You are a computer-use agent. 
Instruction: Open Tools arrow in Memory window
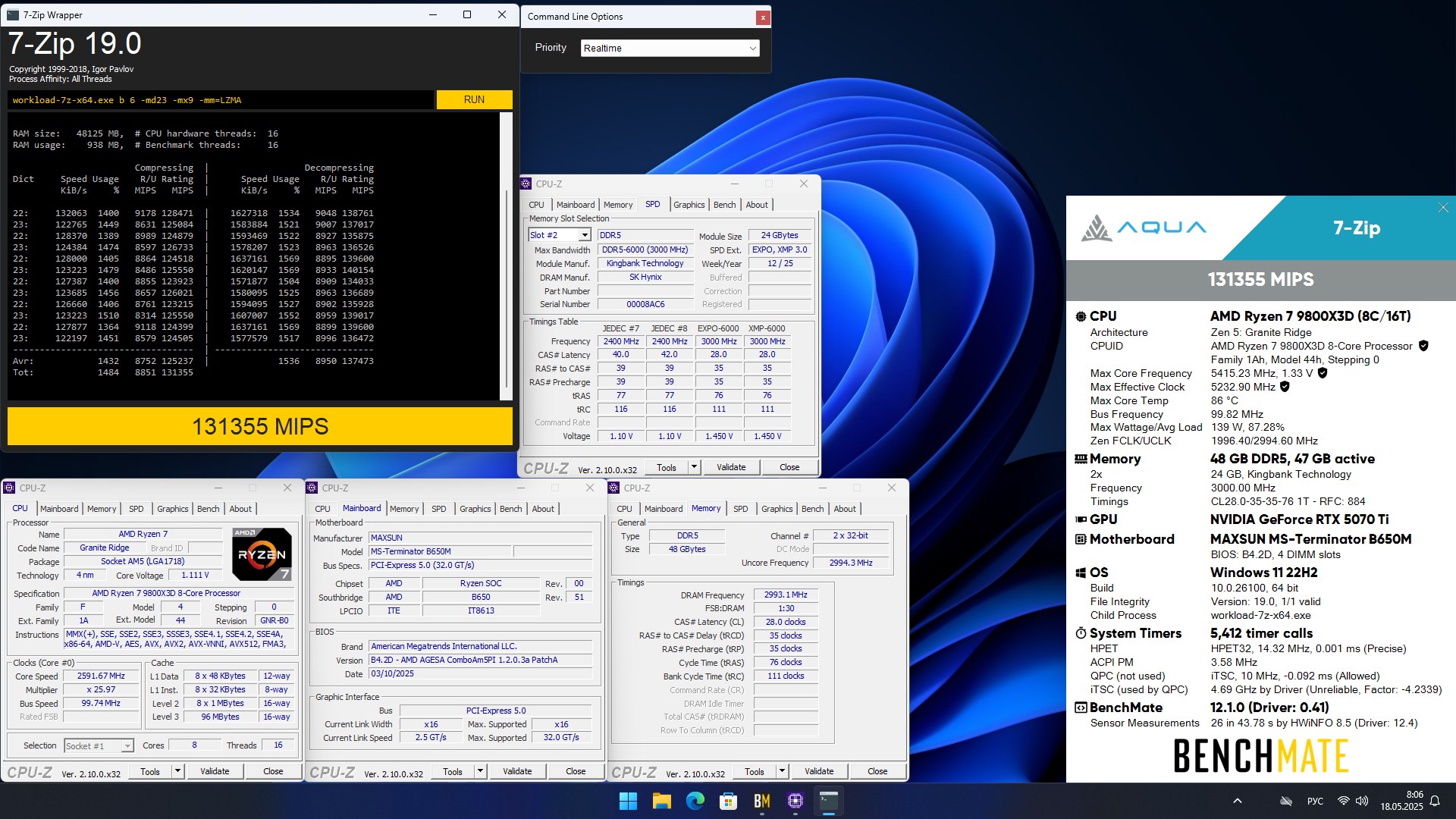tap(782, 771)
